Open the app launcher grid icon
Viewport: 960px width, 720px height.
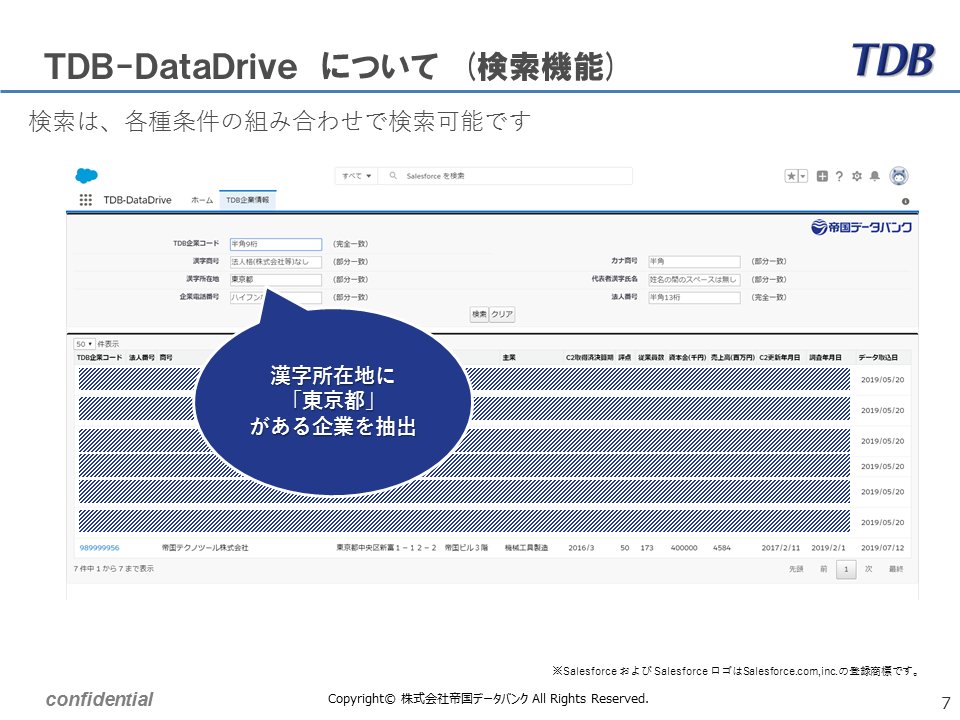click(x=86, y=200)
